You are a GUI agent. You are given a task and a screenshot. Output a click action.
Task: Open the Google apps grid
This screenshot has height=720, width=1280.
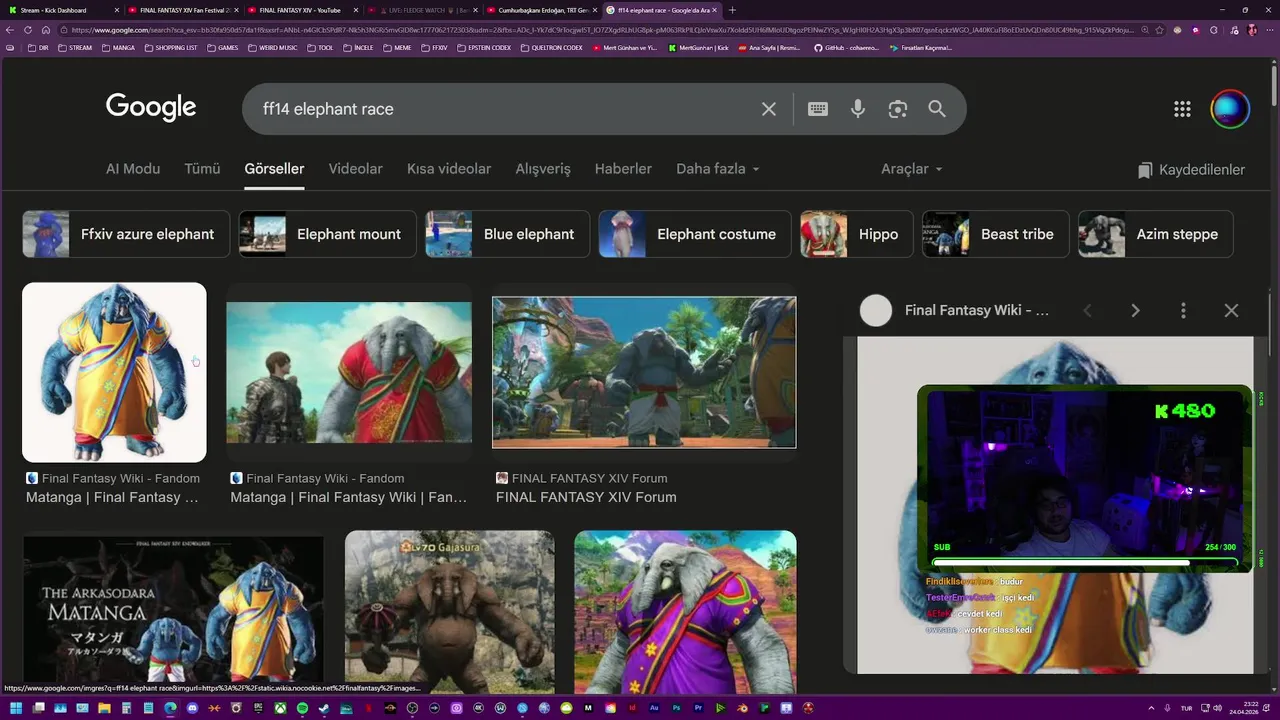point(1182,109)
